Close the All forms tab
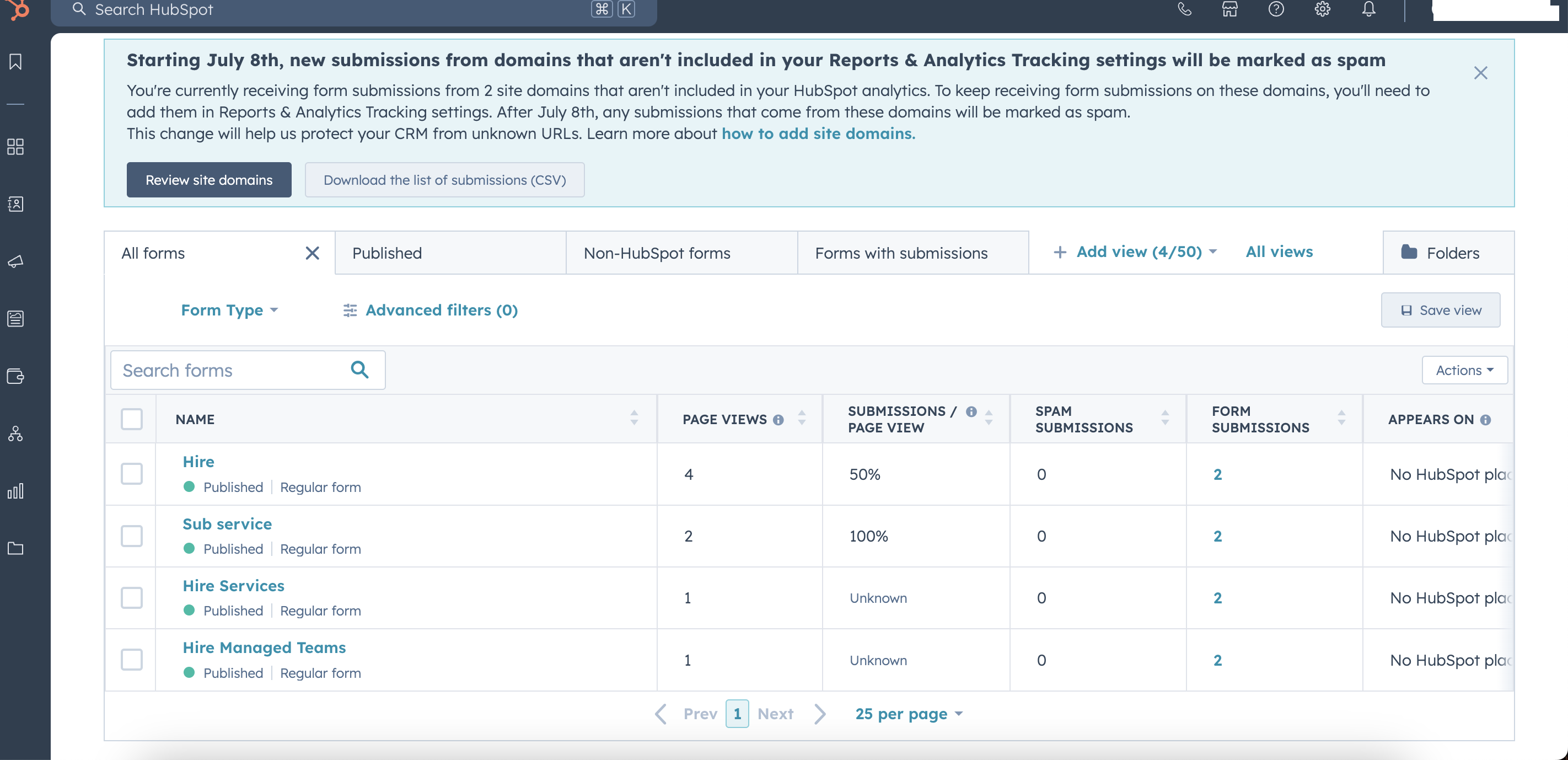The height and width of the screenshot is (760, 1568). pyautogui.click(x=312, y=253)
